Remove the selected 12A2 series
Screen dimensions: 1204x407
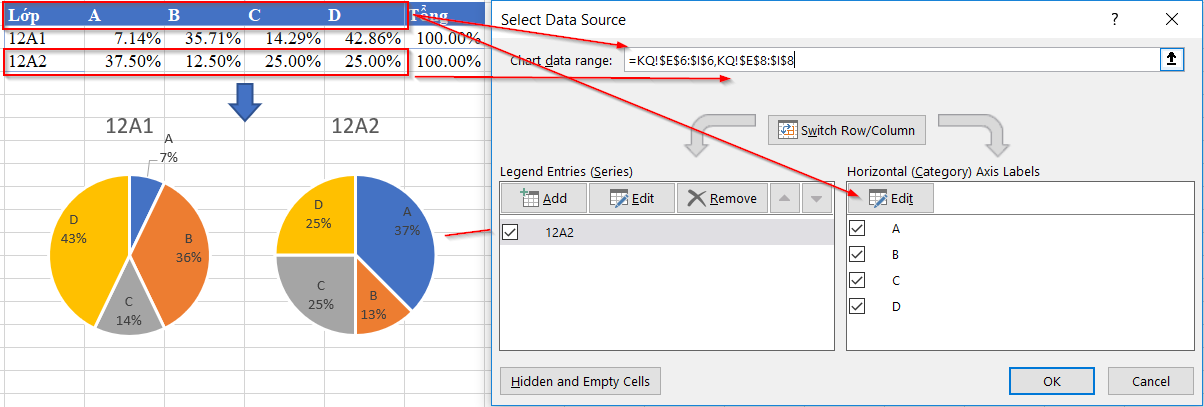pyautogui.click(x=721, y=198)
